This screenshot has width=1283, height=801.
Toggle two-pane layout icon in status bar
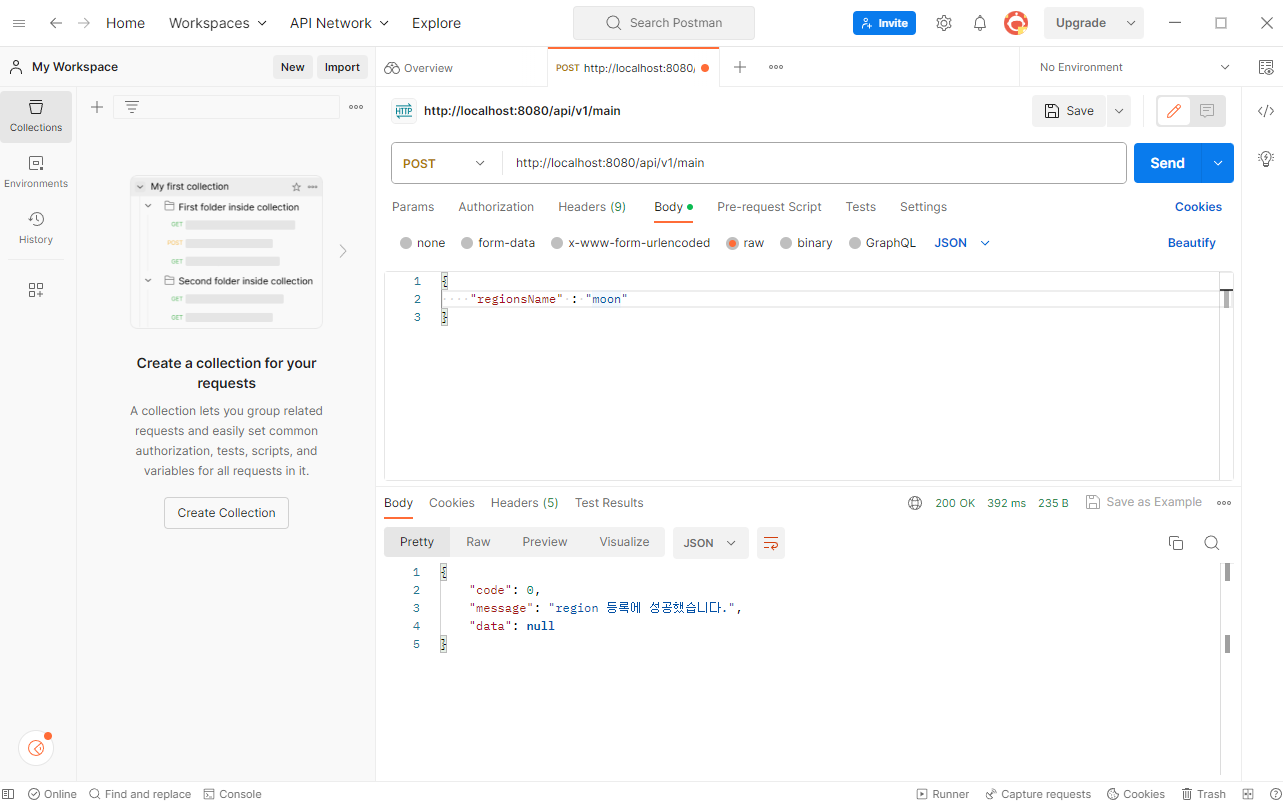[x=1248, y=794]
